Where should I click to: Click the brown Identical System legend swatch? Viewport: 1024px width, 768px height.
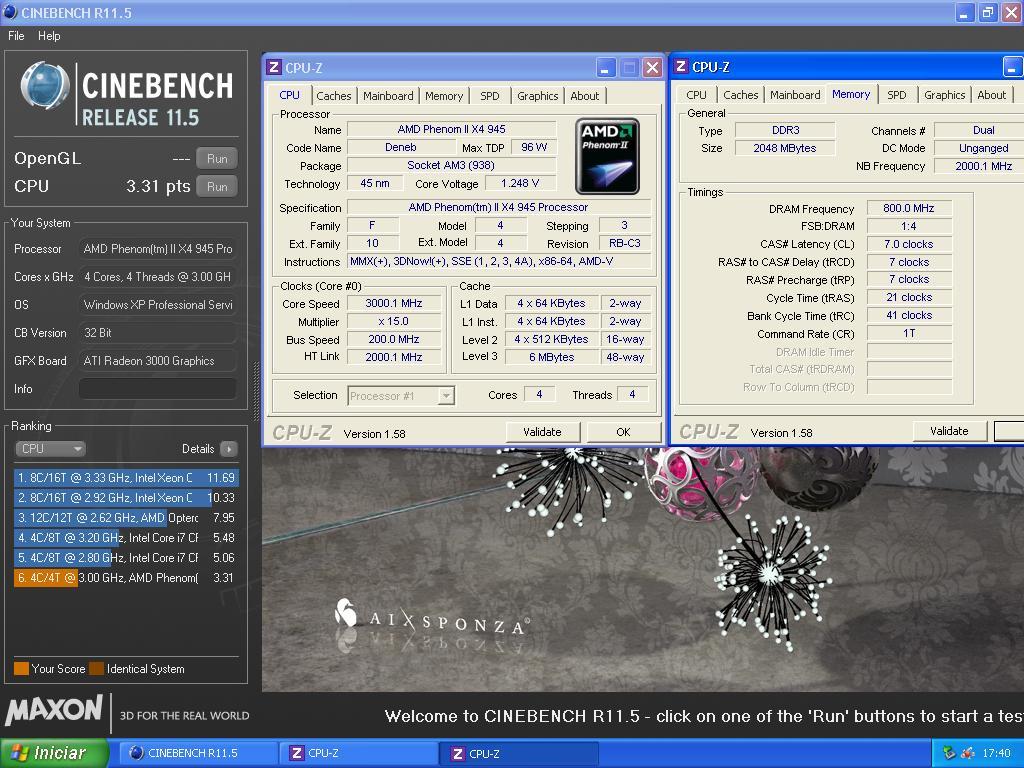tap(96, 668)
